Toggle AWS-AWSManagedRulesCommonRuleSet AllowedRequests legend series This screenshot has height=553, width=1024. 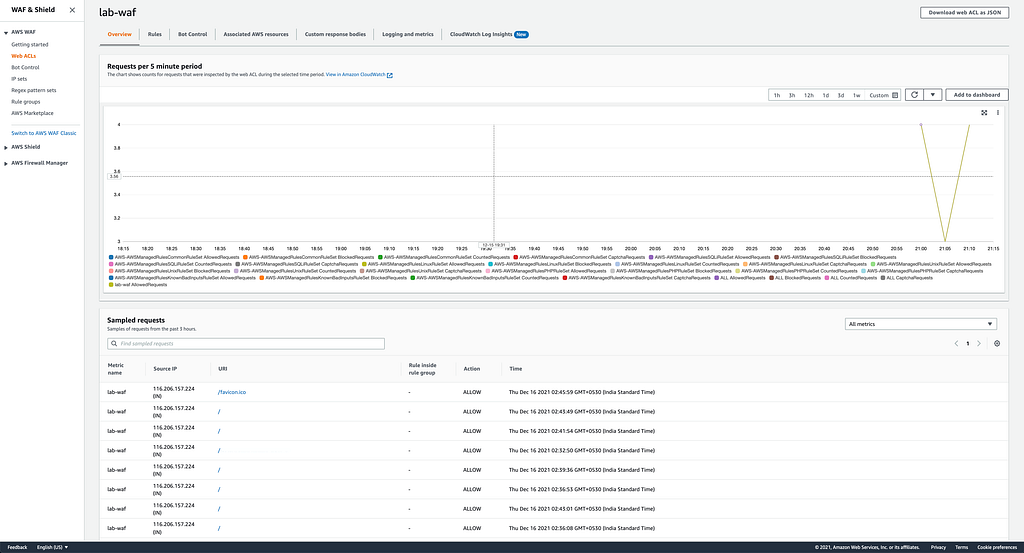174,257
